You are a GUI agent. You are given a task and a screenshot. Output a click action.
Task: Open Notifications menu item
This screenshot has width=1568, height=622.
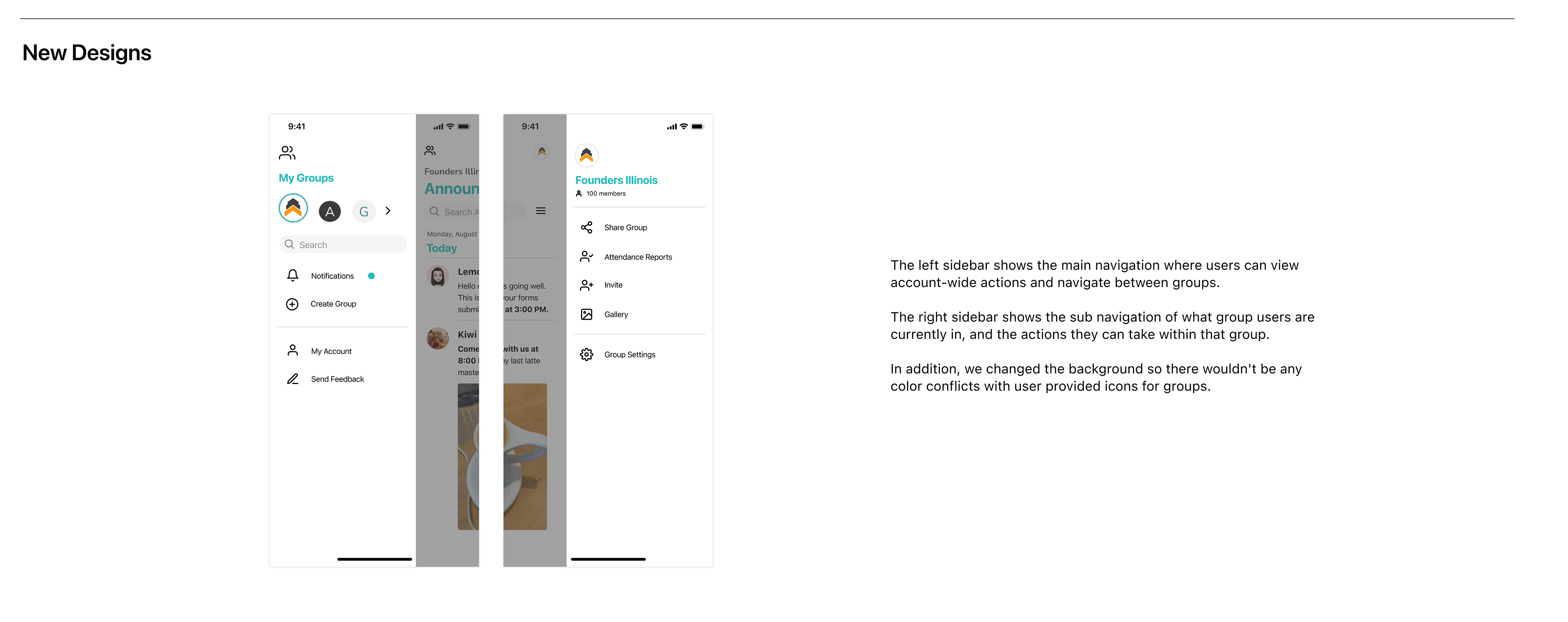332,276
